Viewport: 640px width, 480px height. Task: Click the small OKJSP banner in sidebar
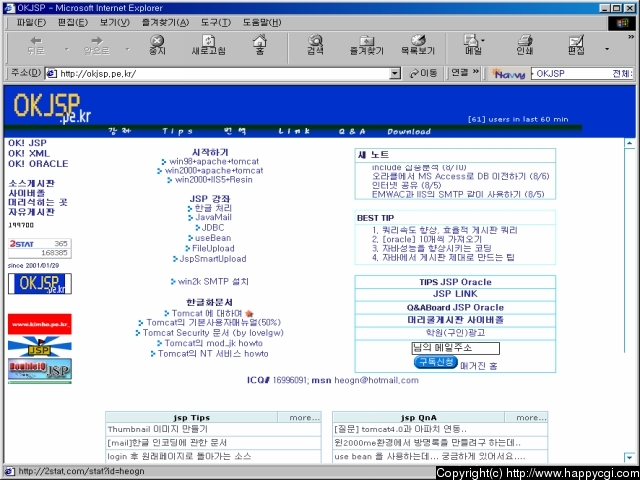40,284
